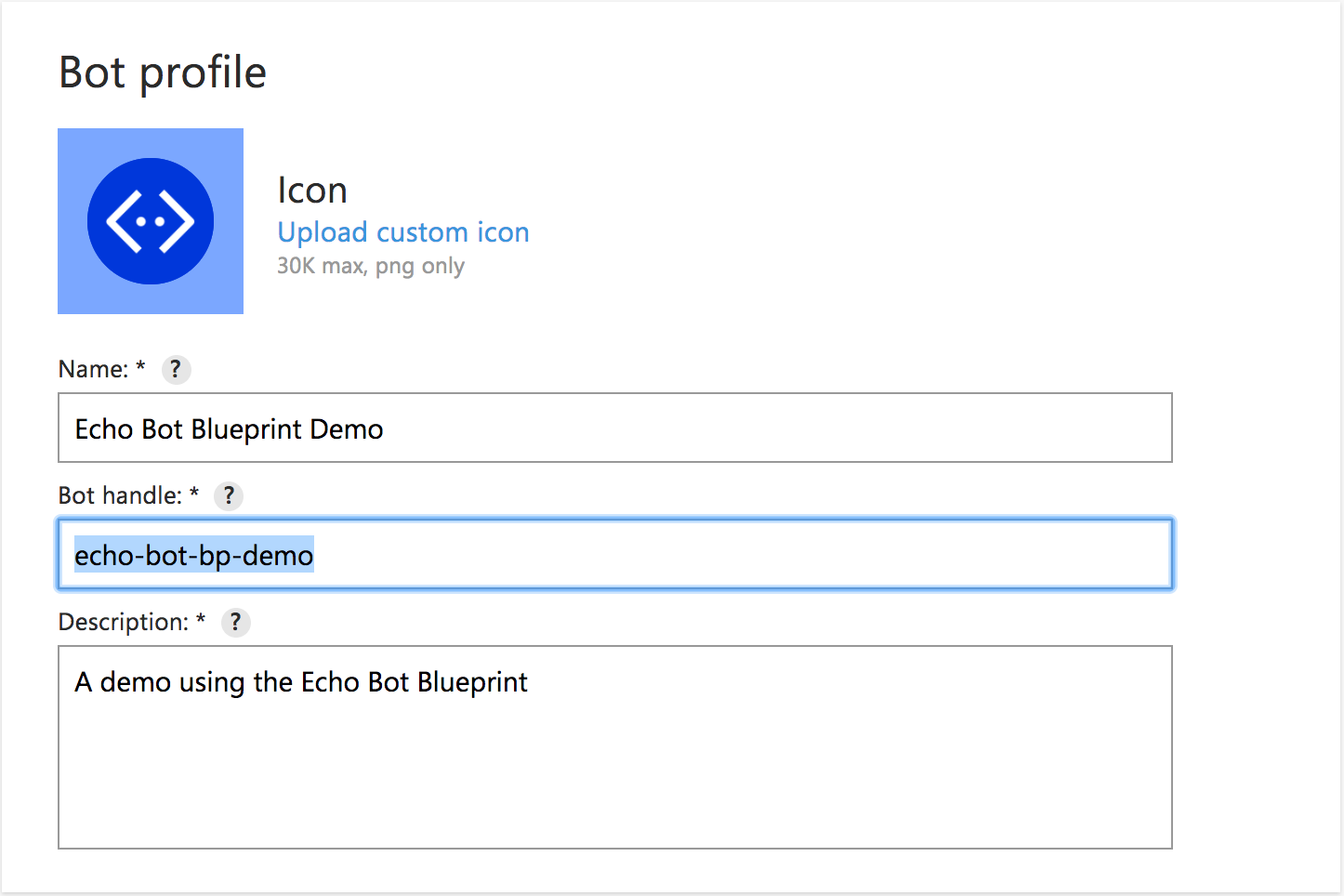Click the white code brackets bot glyph

click(151, 222)
